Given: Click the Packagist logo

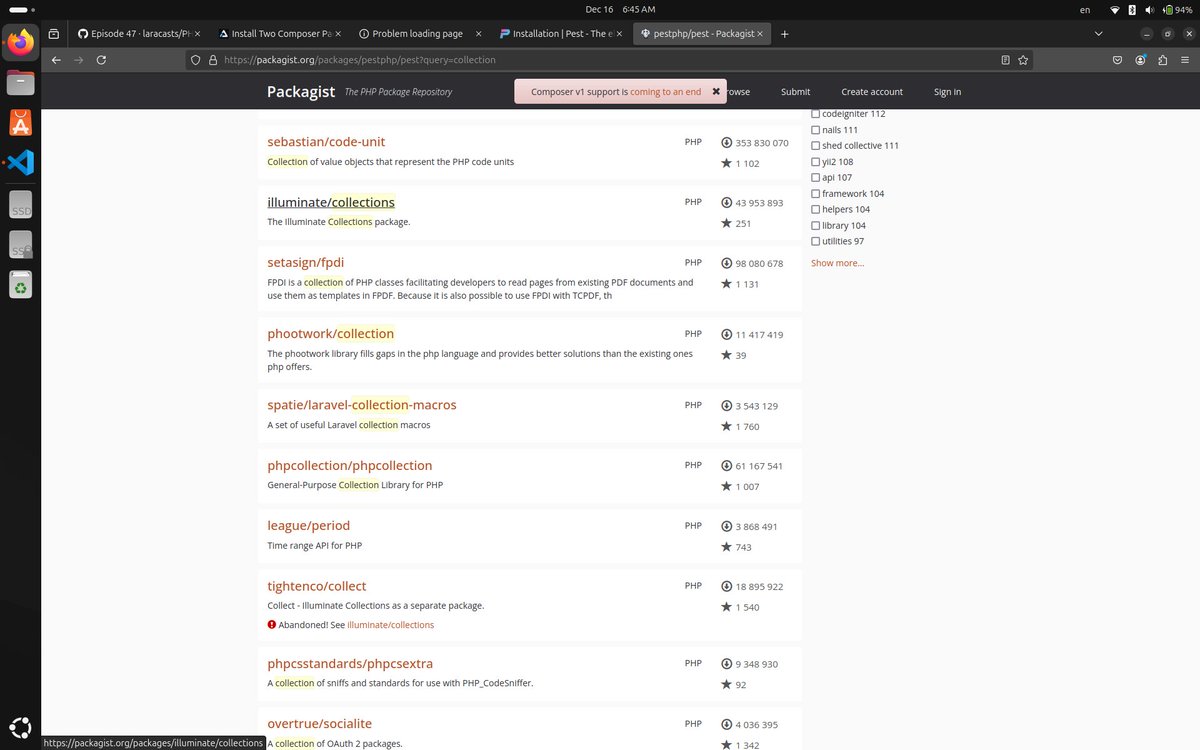Looking at the screenshot, I should point(301,92).
